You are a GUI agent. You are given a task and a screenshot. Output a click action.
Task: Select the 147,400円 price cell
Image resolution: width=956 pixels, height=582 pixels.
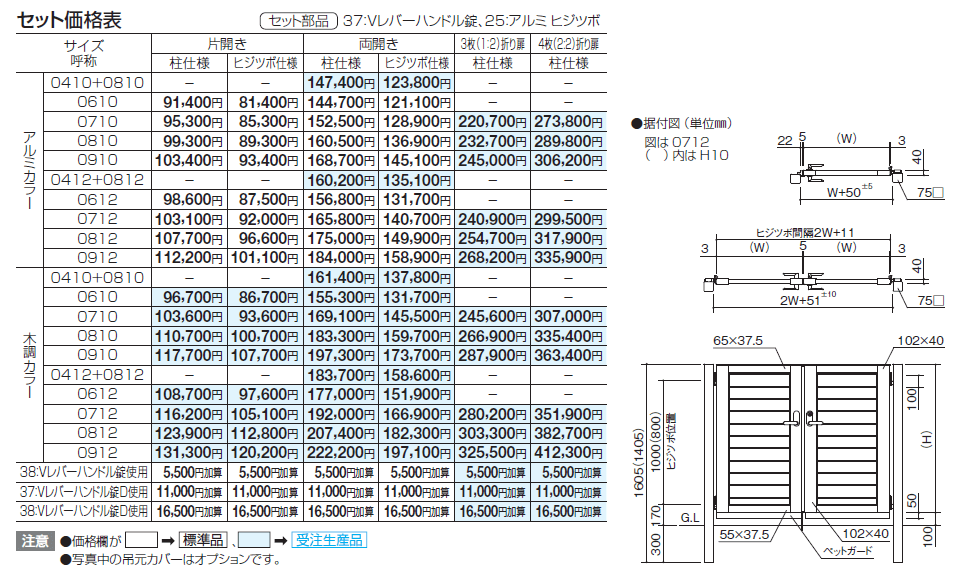(341, 83)
